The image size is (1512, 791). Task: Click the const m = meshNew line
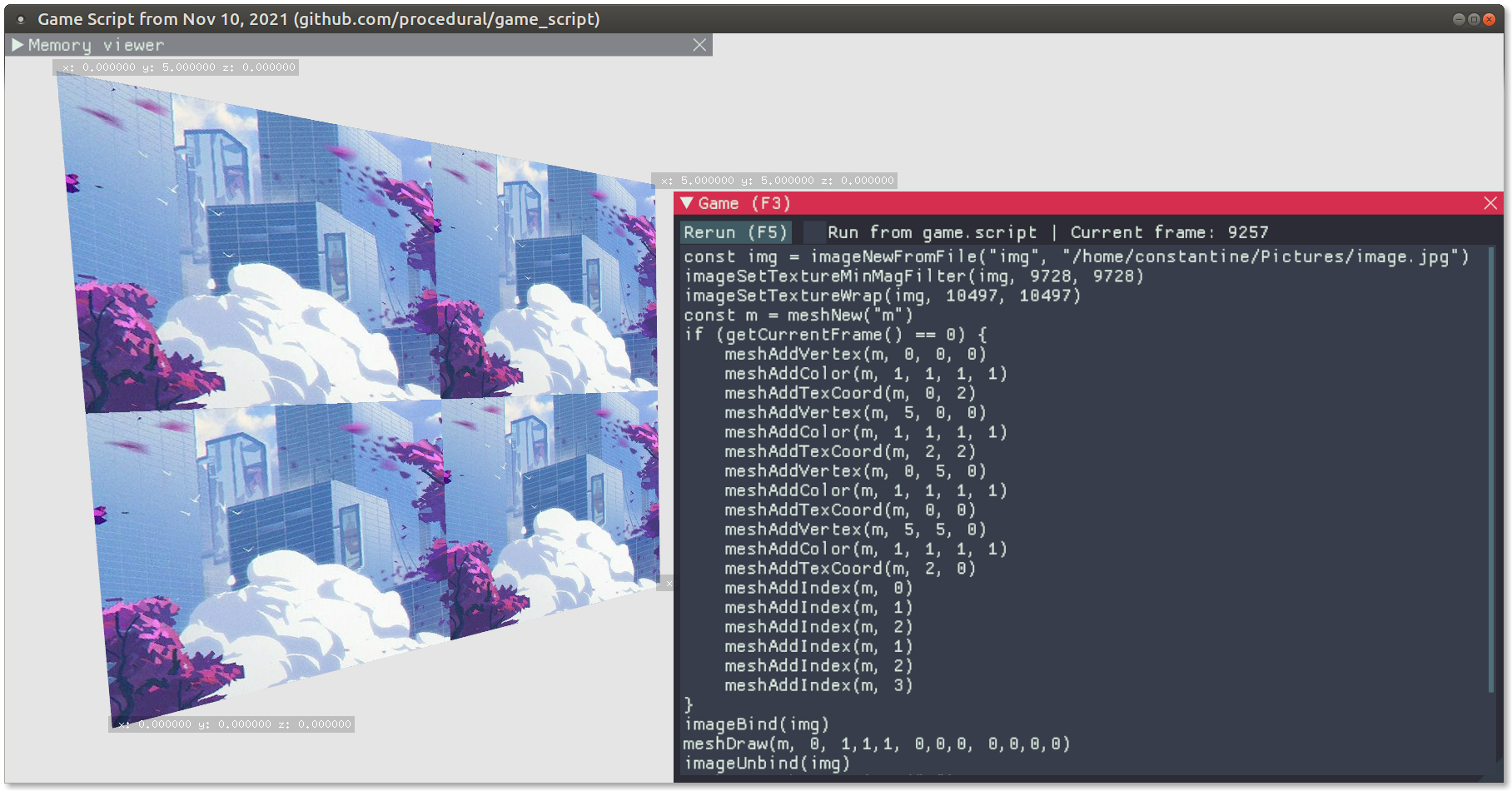(798, 316)
